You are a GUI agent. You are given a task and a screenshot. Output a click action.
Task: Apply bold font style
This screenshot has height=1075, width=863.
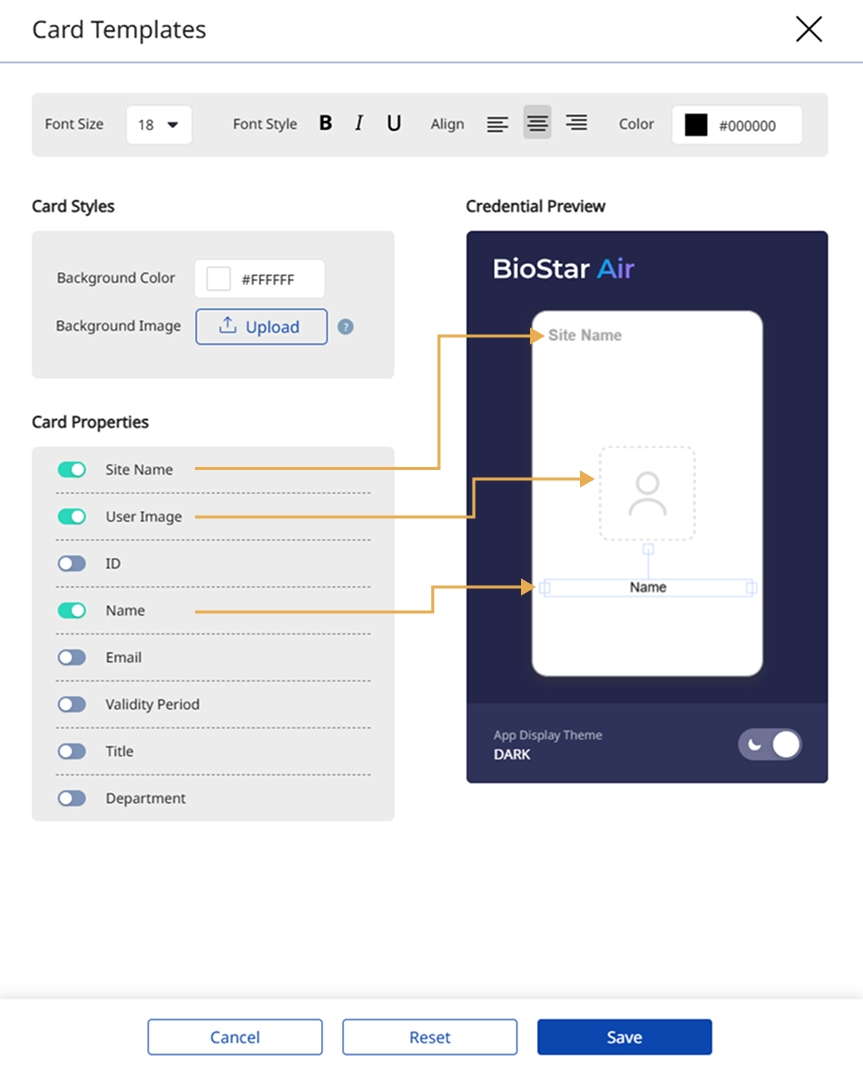tap(325, 123)
